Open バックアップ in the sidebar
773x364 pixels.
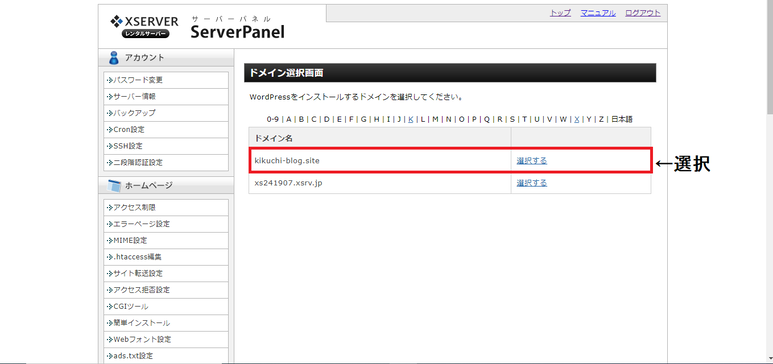[166, 113]
